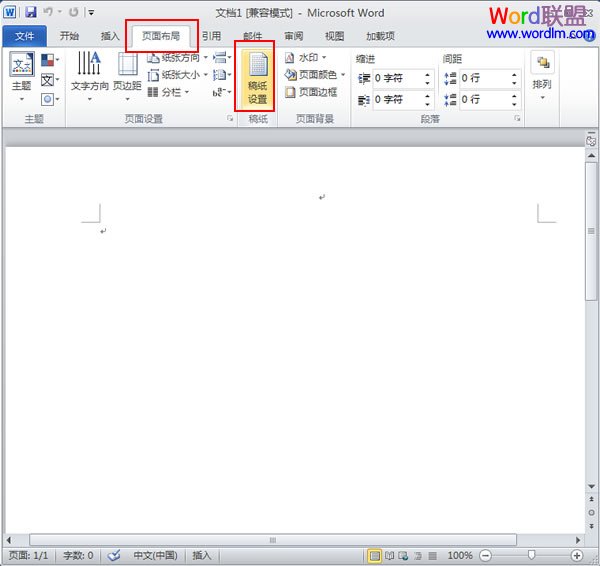
Task: Switch to the 审阅 (Review) tab
Action: (x=293, y=36)
